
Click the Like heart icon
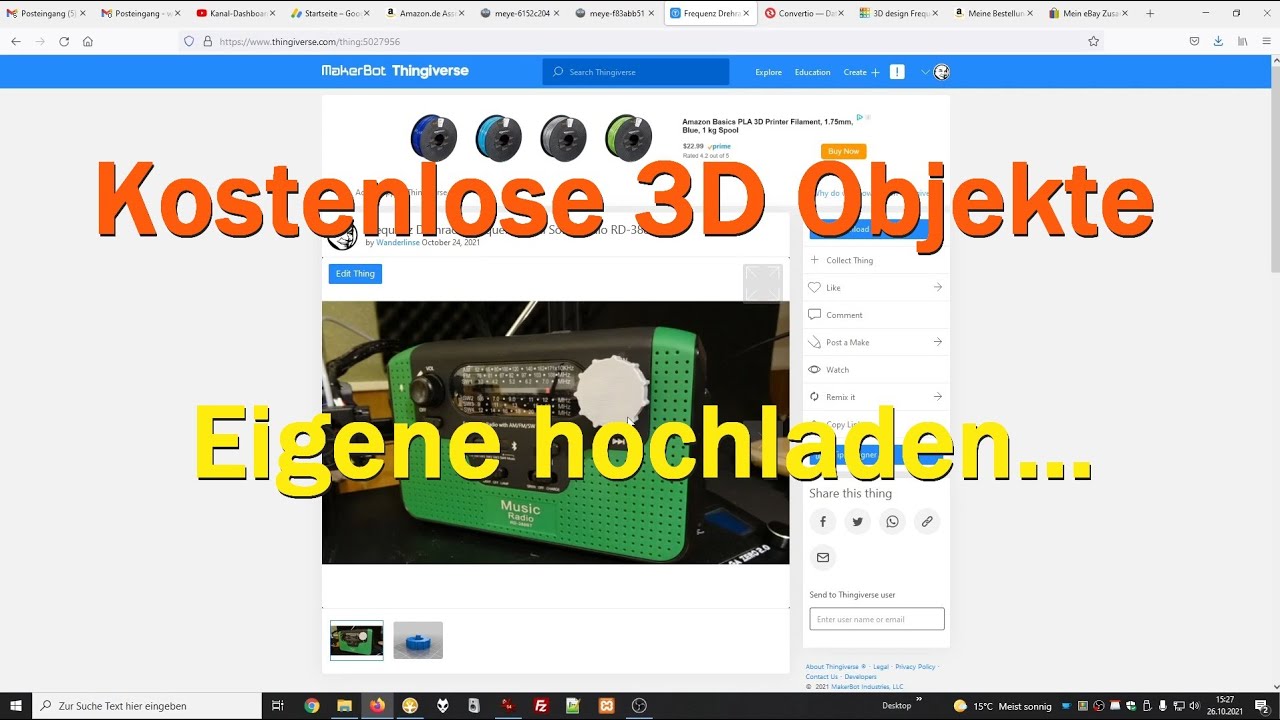[814, 288]
